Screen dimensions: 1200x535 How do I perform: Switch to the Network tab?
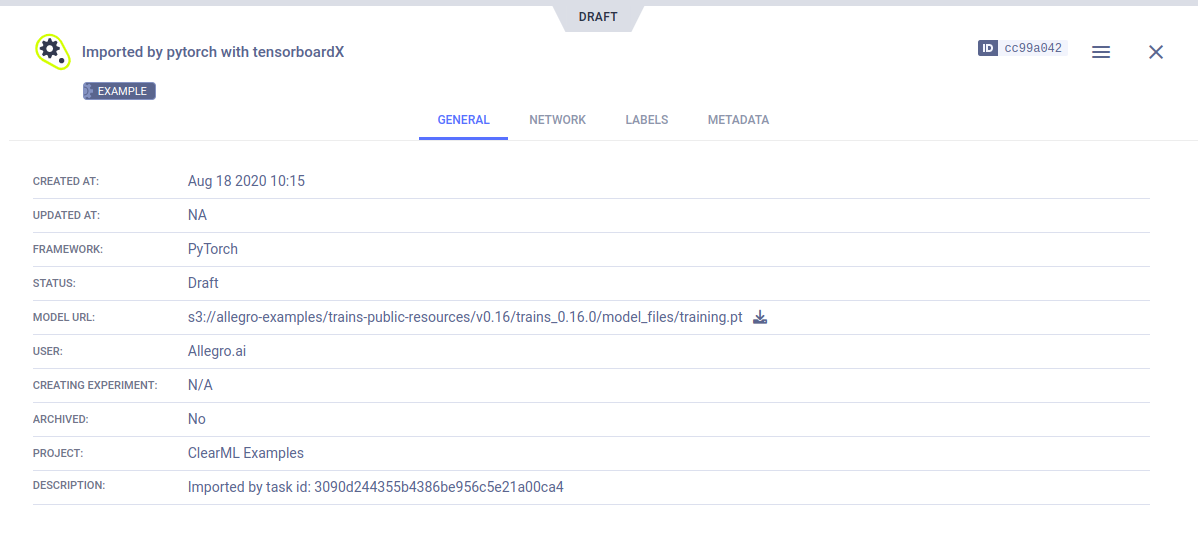(557, 120)
